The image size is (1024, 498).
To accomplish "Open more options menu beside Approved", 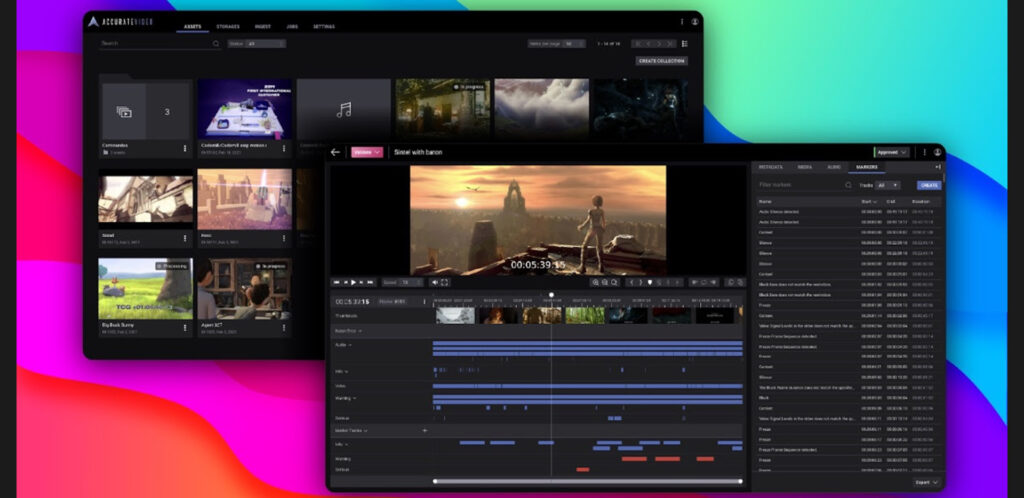I will (924, 152).
